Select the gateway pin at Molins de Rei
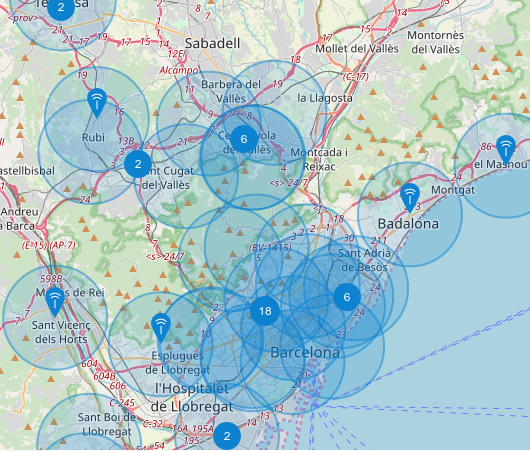This screenshot has width=530, height=451. (x=55, y=302)
